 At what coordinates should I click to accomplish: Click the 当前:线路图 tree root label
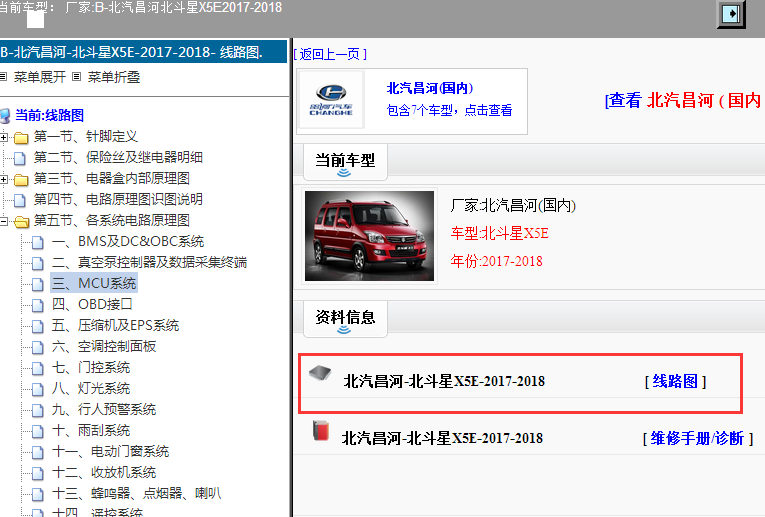tap(49, 116)
